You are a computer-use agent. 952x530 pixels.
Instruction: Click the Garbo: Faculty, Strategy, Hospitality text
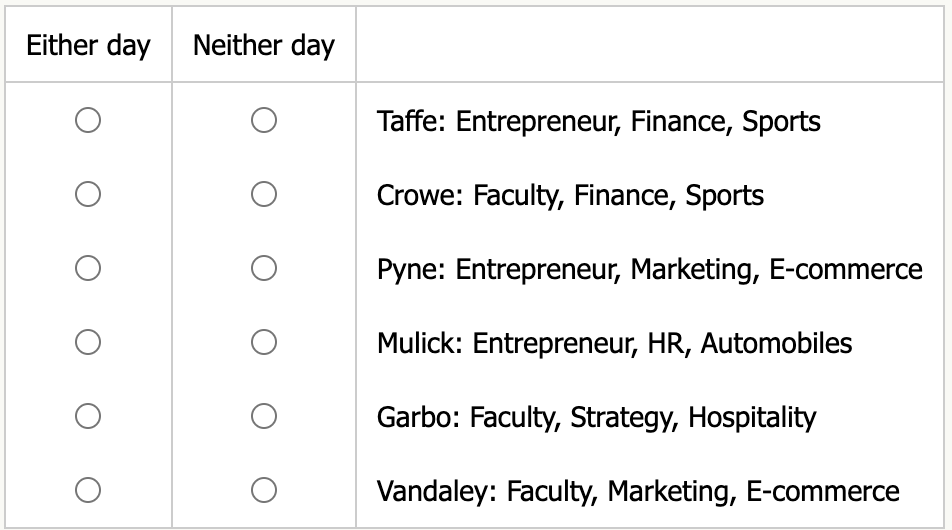(x=596, y=417)
